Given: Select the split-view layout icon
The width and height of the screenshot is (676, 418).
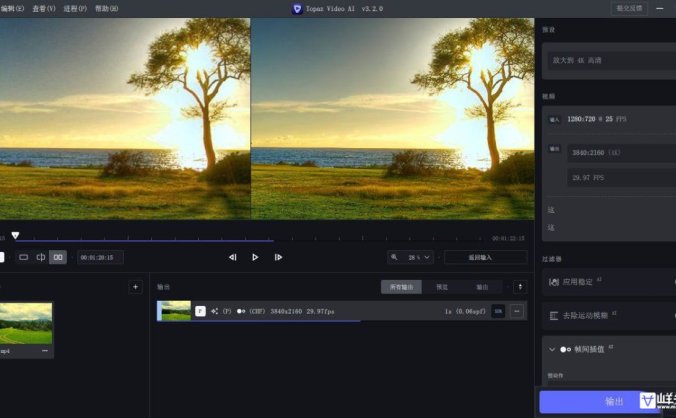Looking at the screenshot, I should [x=41, y=257].
